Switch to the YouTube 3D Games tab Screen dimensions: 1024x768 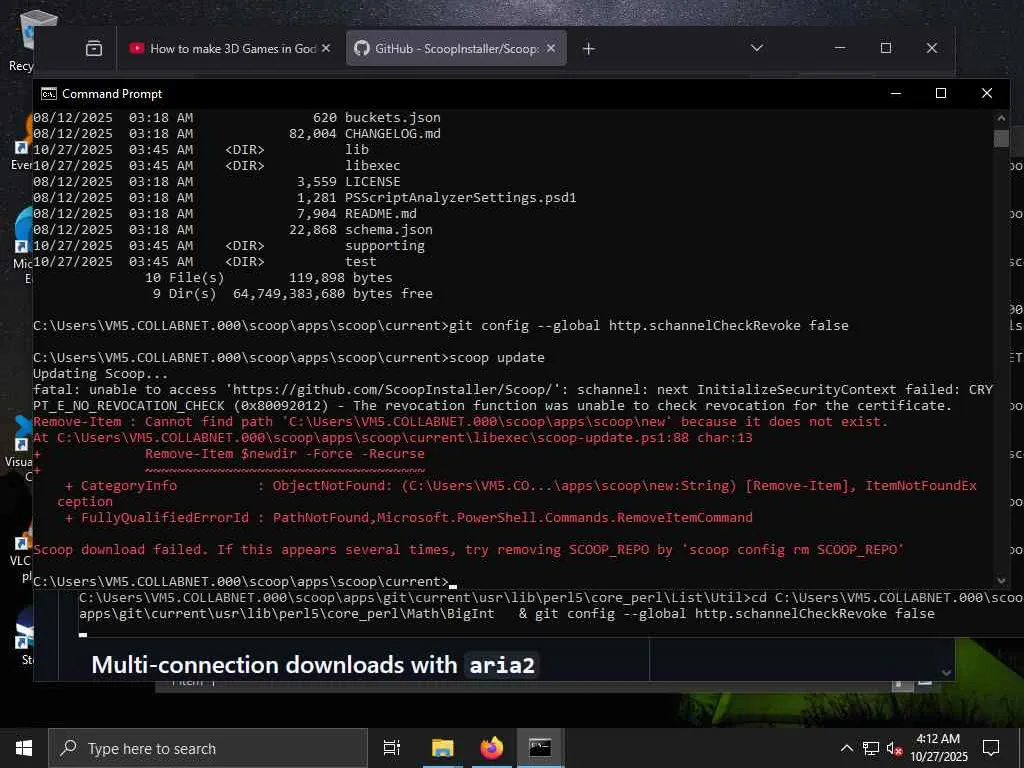click(230, 48)
